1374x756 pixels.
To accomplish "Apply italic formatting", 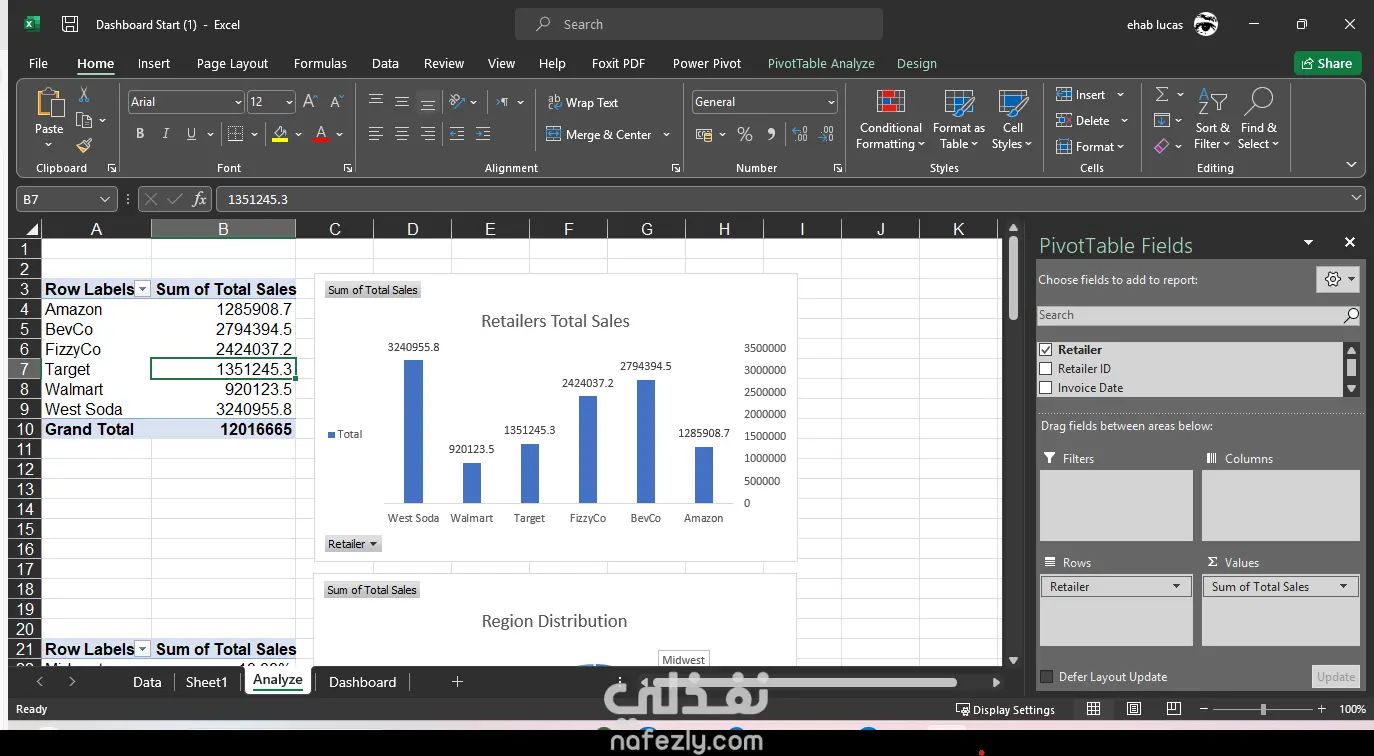I will point(165,134).
